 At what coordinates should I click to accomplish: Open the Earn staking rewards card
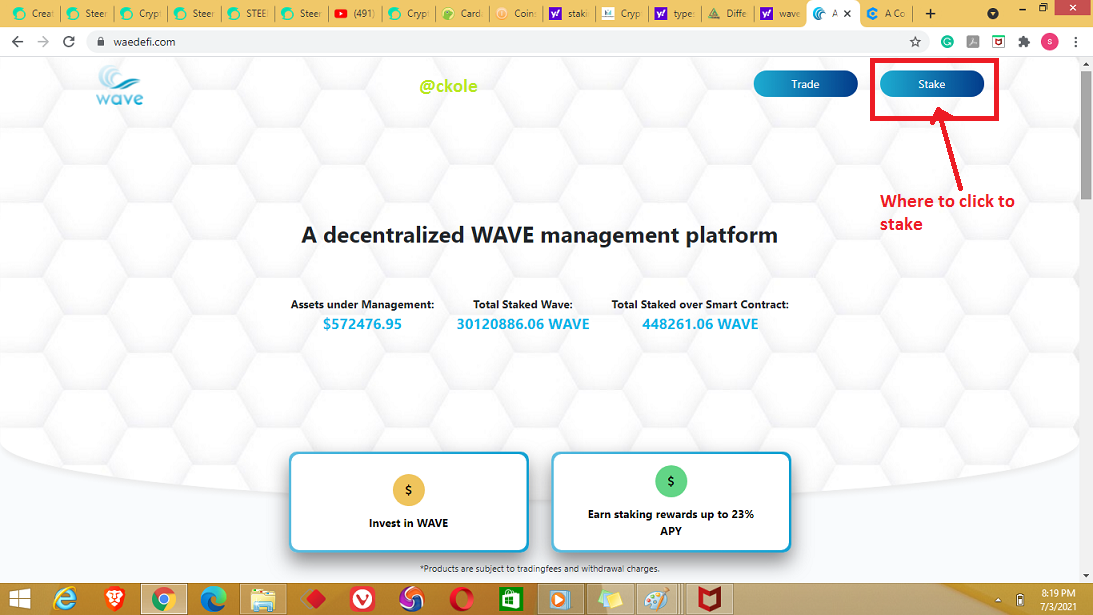(671, 501)
